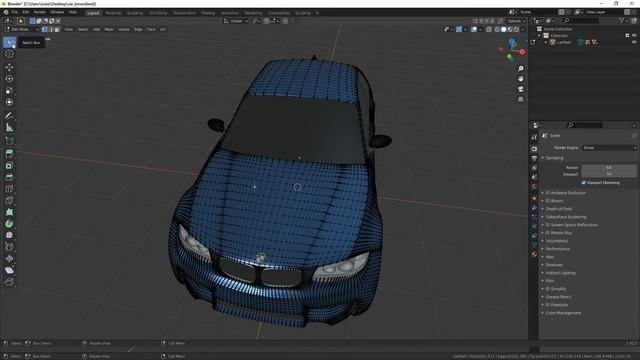Viewport: 640px width, 360px height.
Task: Select the Bevel tool
Action: pos(9,178)
